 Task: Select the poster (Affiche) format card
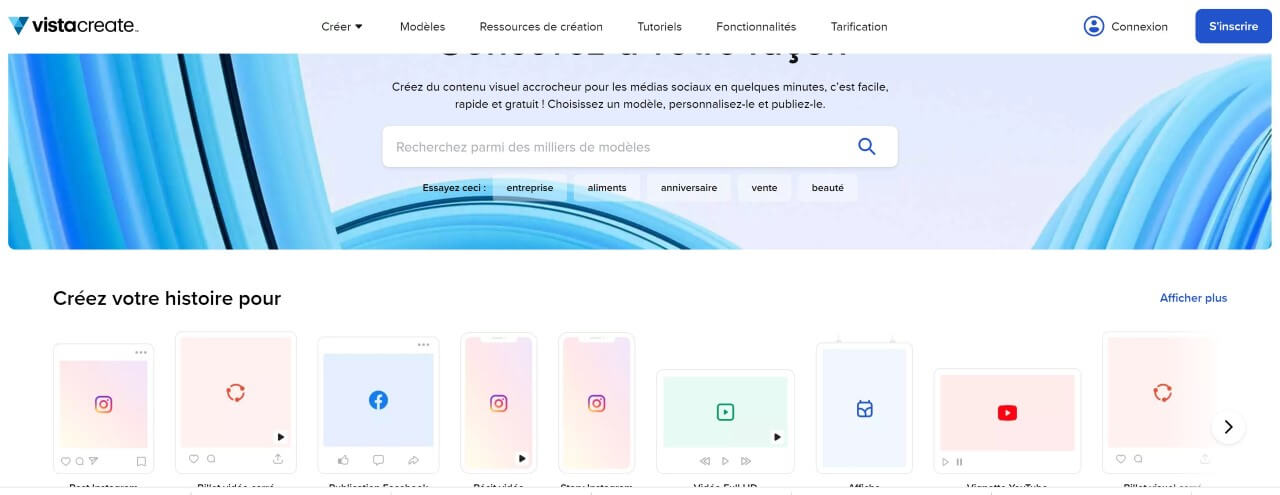point(864,409)
